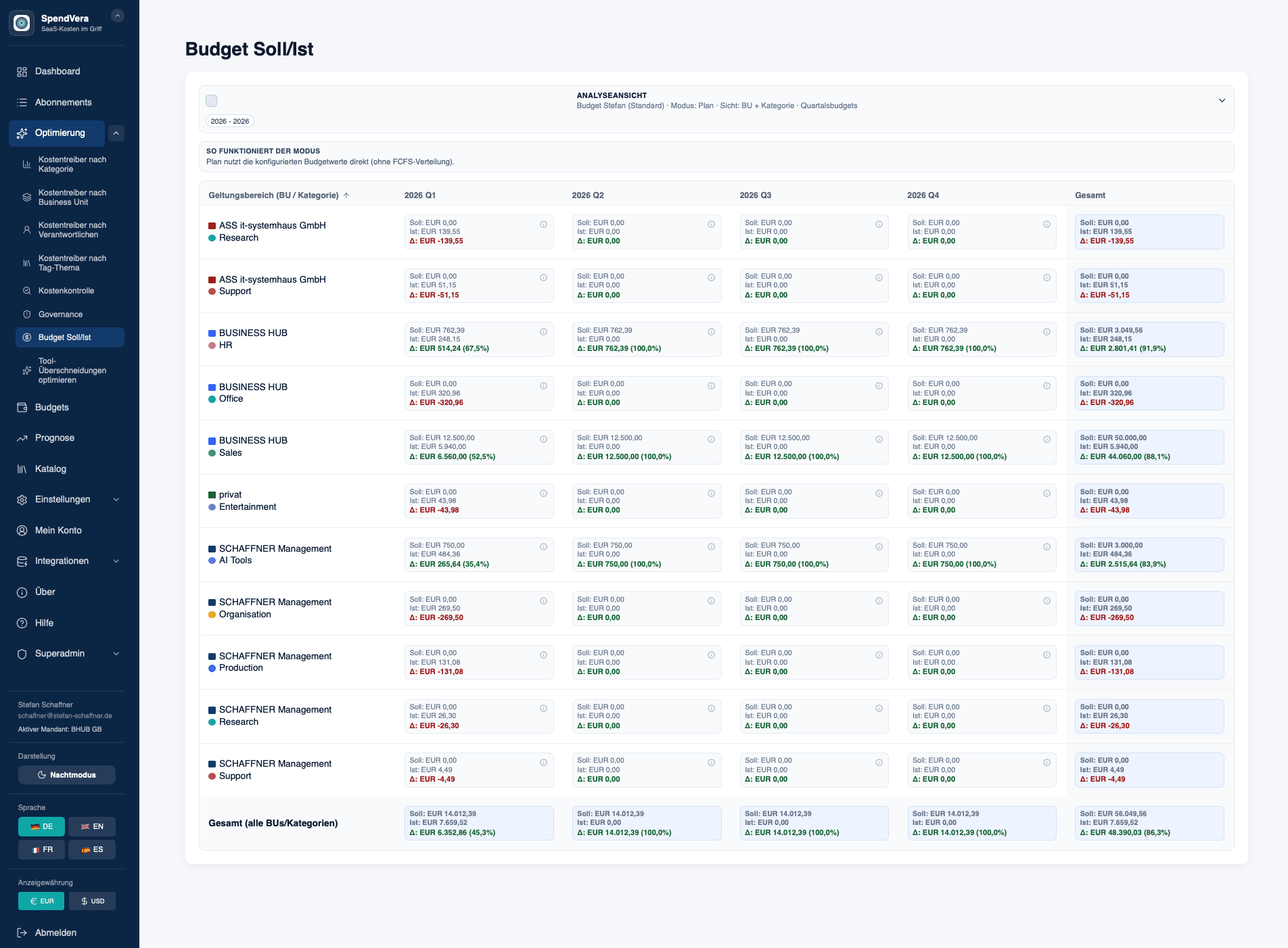Click the Dashboard grid icon
The width and height of the screenshot is (1288, 948).
click(x=22, y=72)
